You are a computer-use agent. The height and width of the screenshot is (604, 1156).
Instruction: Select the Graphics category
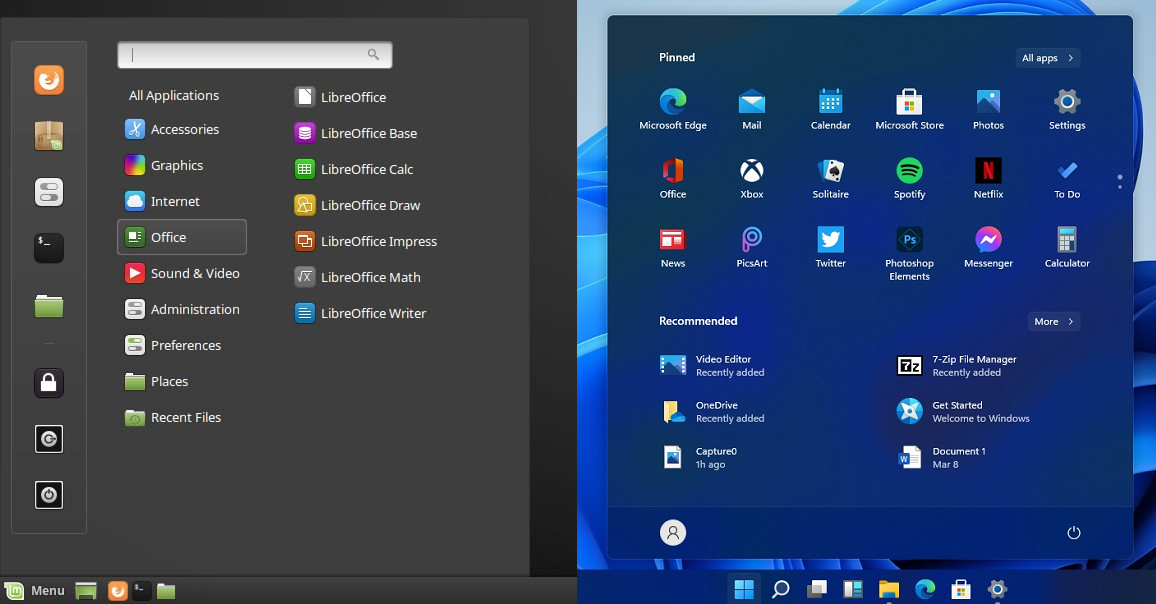point(177,165)
